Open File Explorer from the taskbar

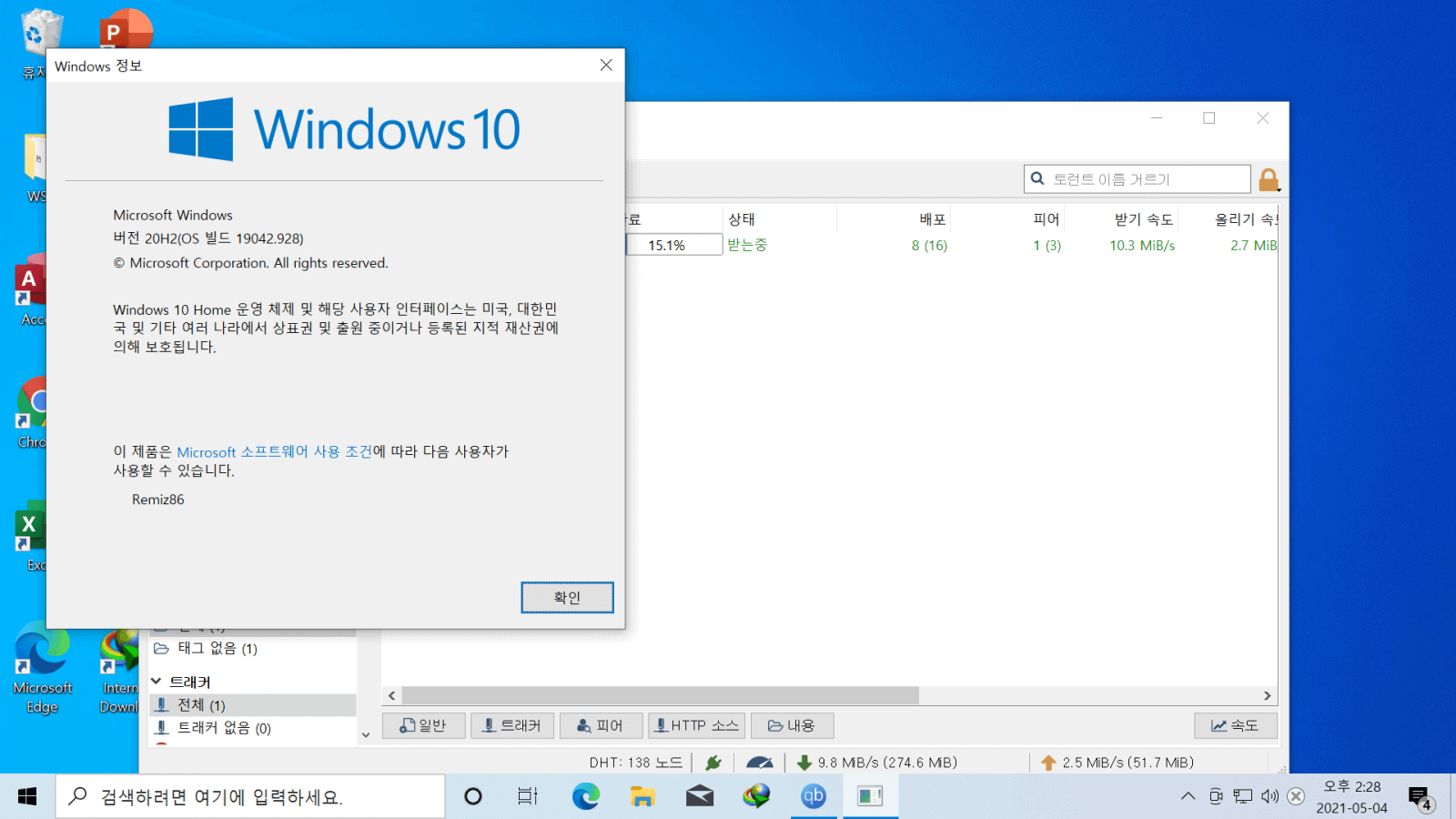pyautogui.click(x=642, y=797)
